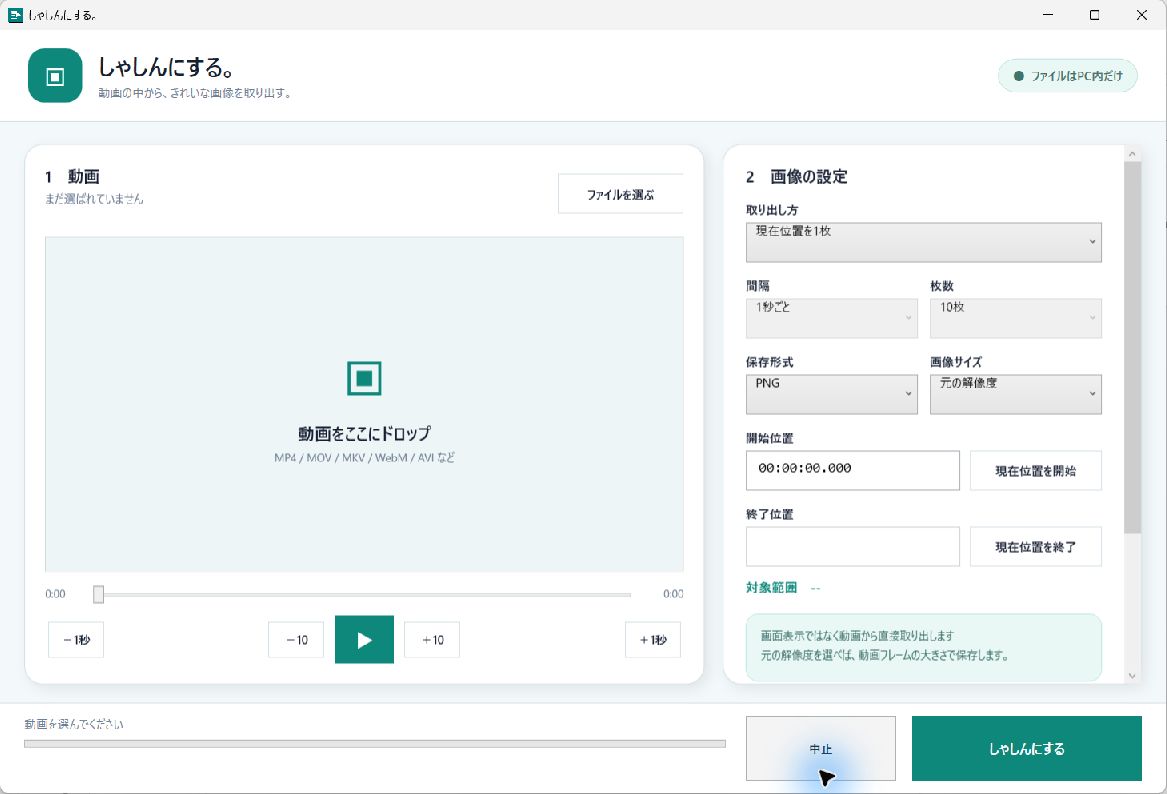
Task: Click the MP4 / MOV / MKV formats text
Action: coord(364,458)
